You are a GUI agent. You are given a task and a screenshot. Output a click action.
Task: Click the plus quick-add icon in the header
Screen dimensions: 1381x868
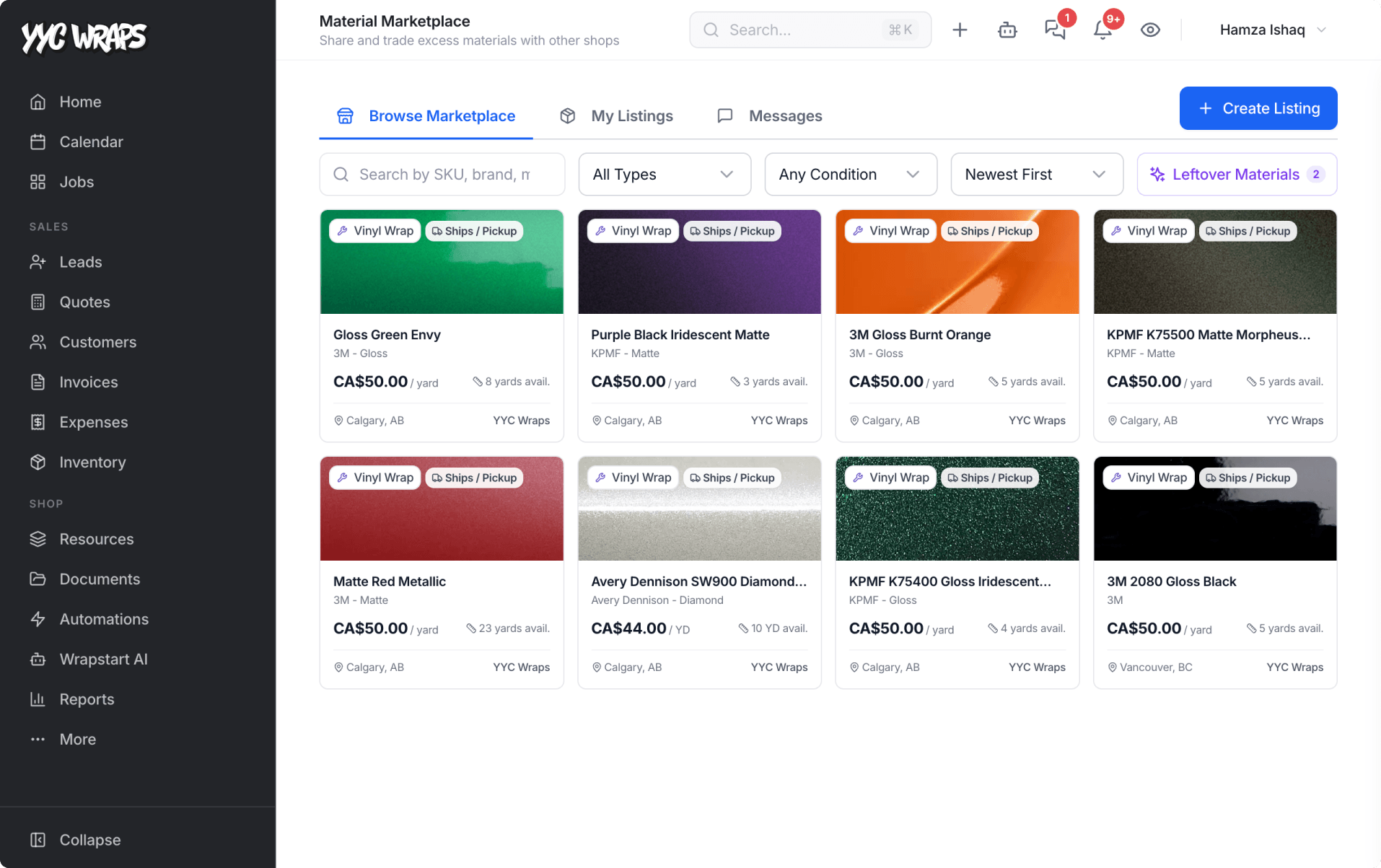click(x=960, y=30)
